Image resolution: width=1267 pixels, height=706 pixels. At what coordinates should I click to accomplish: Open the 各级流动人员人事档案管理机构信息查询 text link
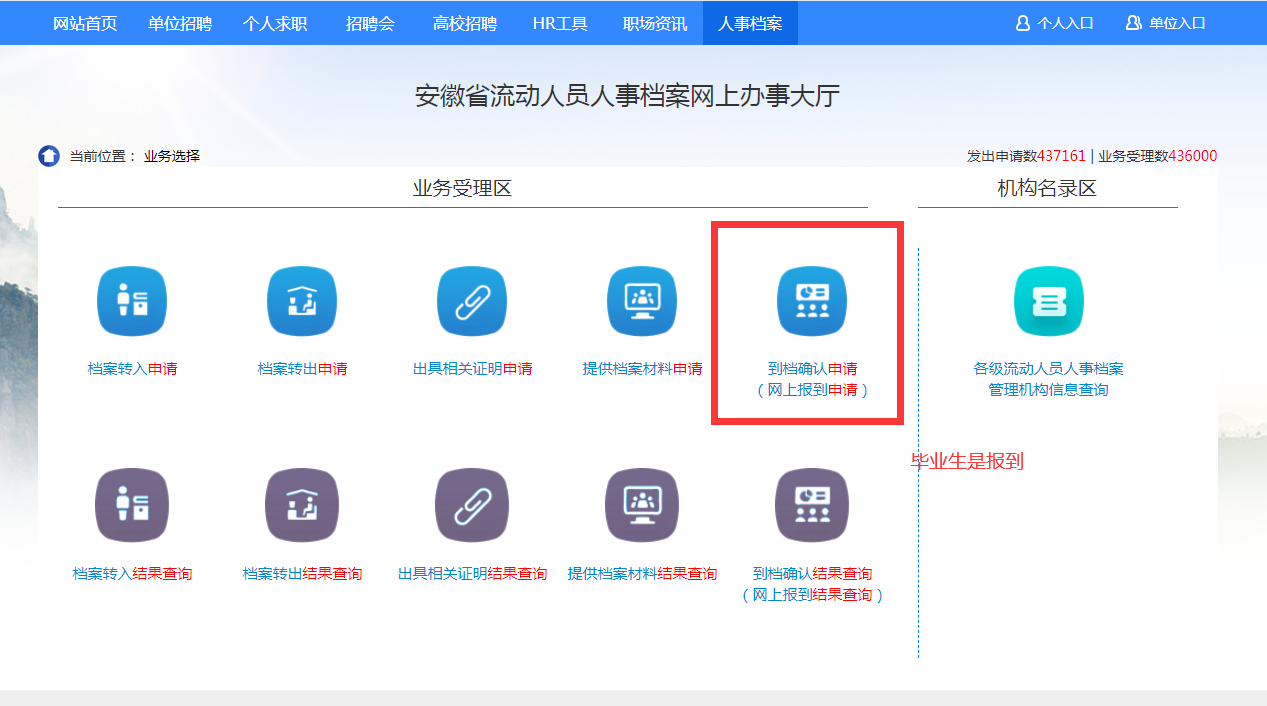[1048, 379]
